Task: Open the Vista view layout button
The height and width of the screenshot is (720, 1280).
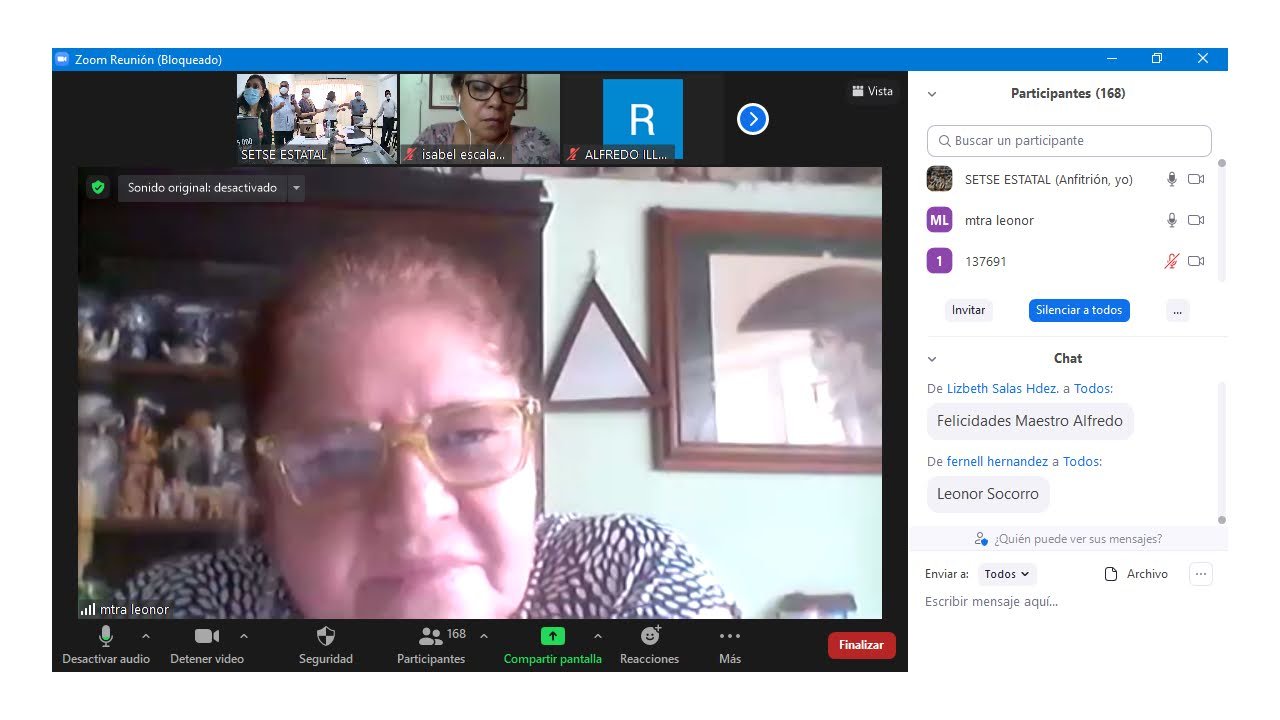Action: [x=872, y=91]
